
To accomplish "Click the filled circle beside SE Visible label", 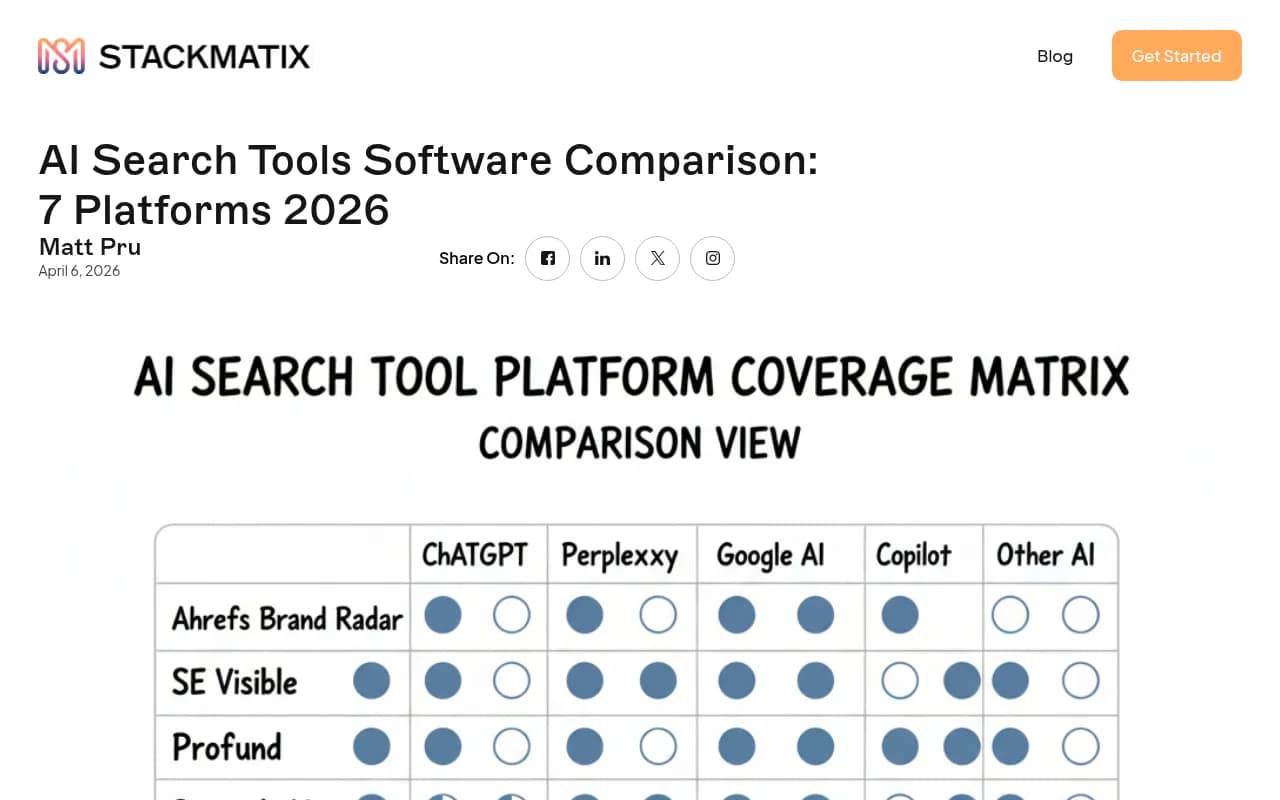I will point(371,681).
